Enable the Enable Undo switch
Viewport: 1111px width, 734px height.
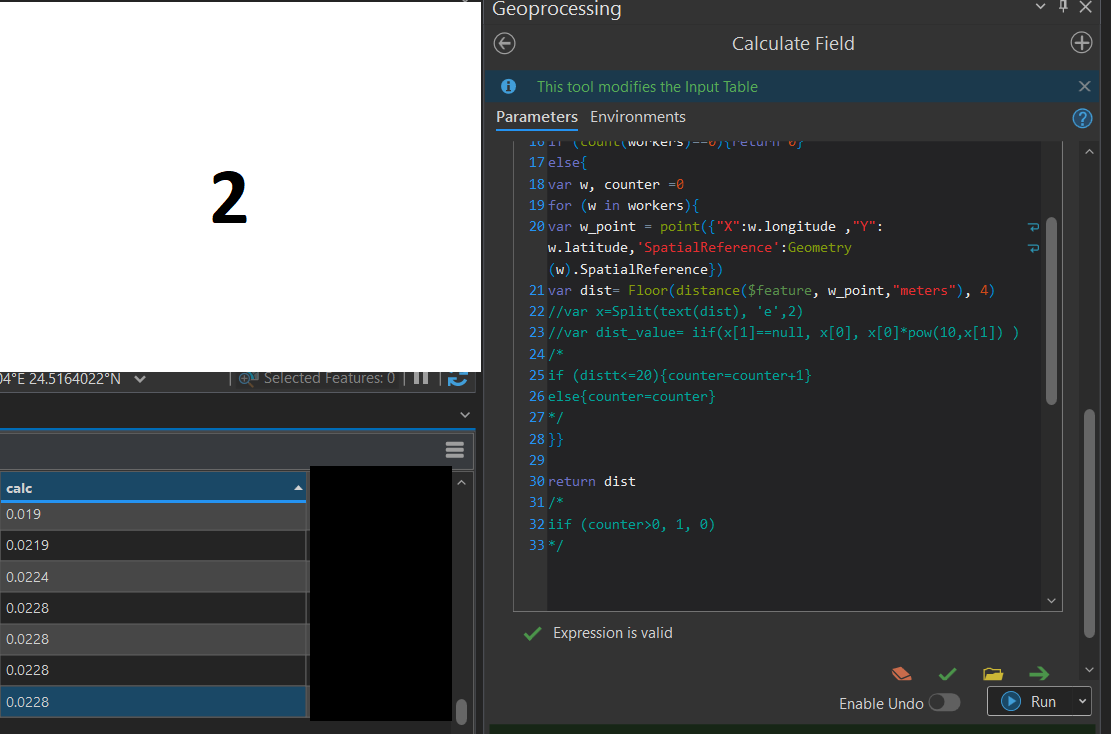click(x=944, y=703)
